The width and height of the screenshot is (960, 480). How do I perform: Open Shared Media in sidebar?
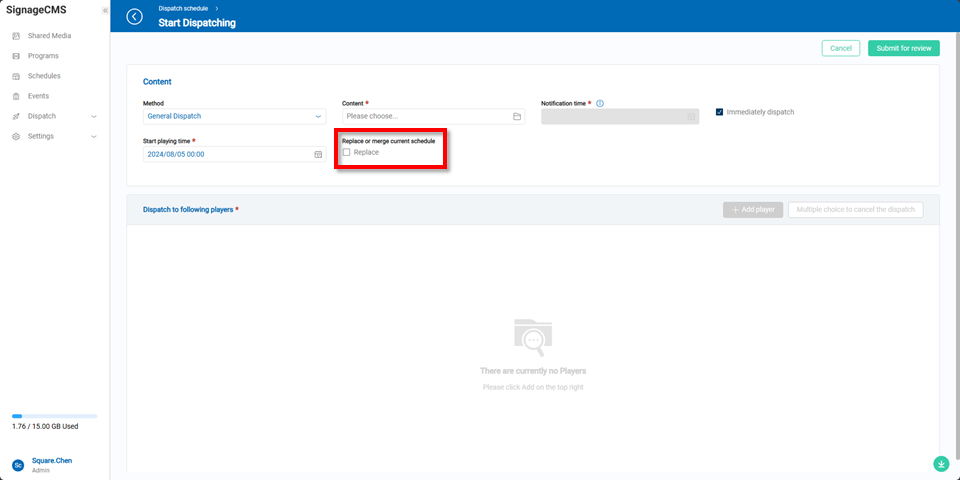point(49,36)
